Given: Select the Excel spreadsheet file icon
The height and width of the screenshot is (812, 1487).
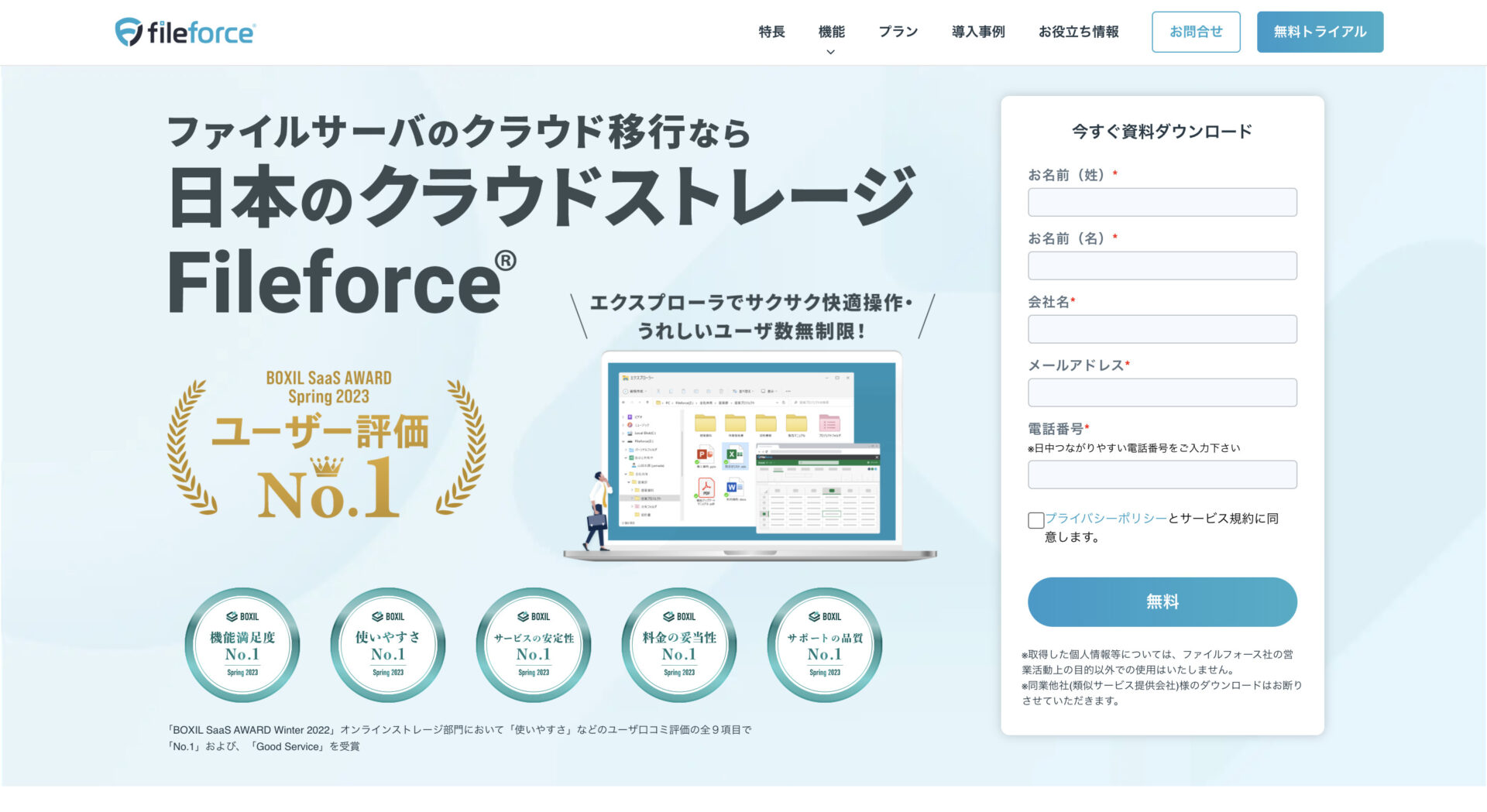Looking at the screenshot, I should click(733, 455).
